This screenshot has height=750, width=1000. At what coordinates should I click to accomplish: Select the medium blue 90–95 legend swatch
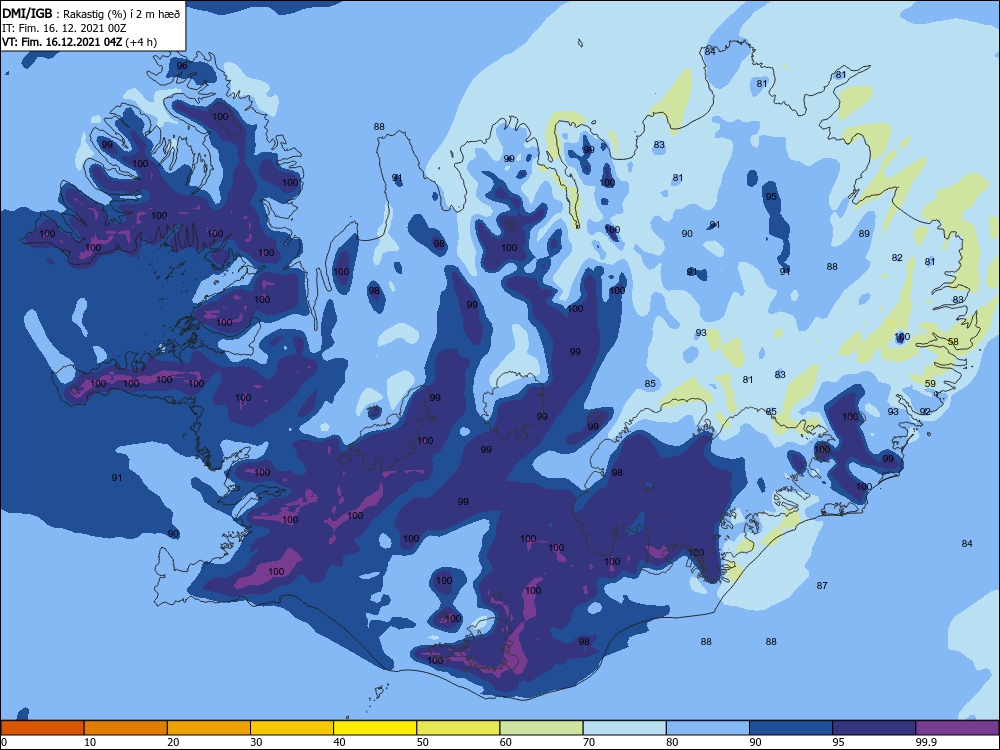[791, 728]
